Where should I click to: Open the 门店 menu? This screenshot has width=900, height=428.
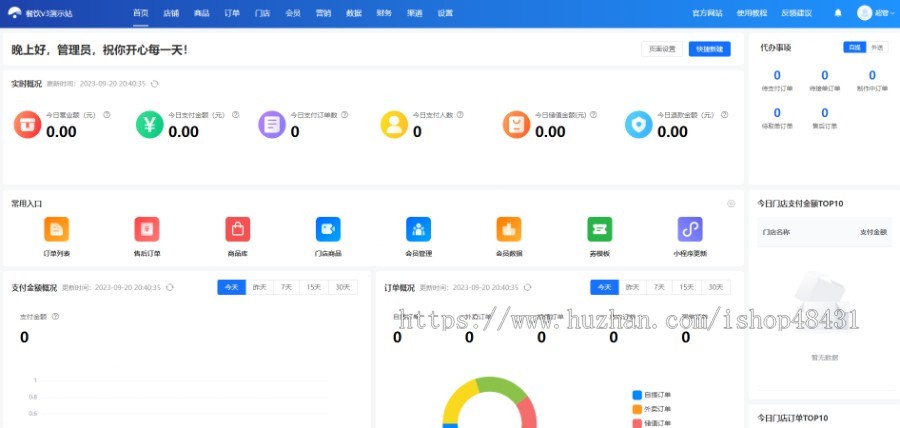262,13
